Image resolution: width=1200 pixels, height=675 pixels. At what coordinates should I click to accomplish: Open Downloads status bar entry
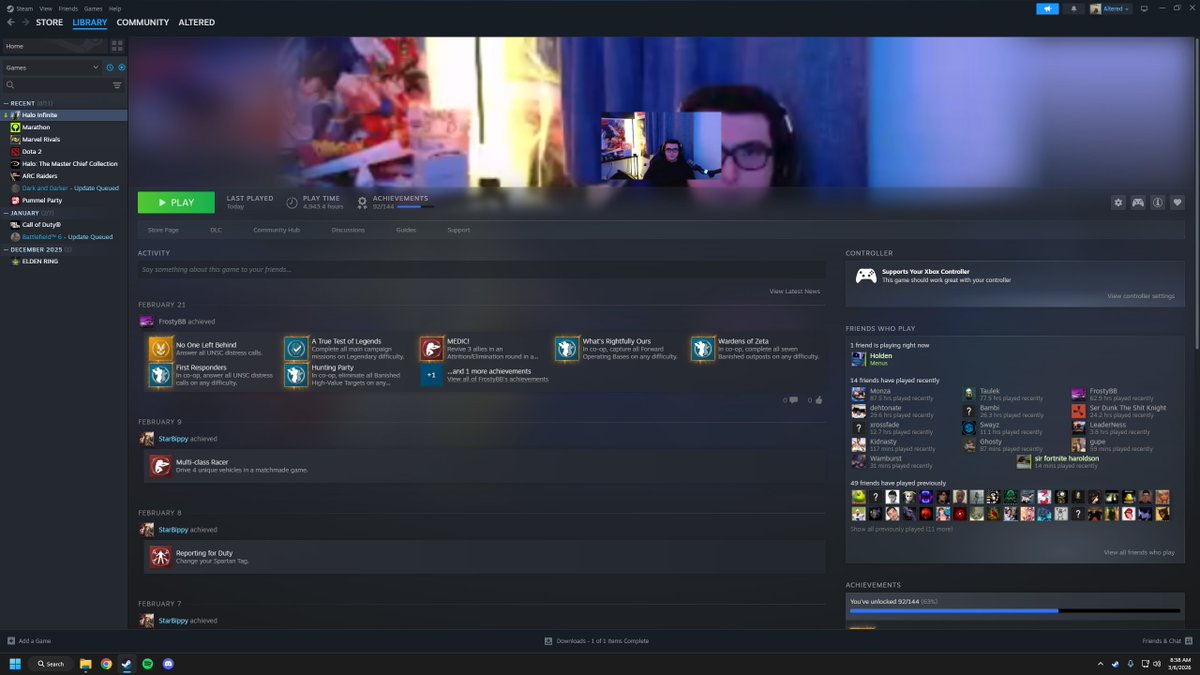point(597,641)
